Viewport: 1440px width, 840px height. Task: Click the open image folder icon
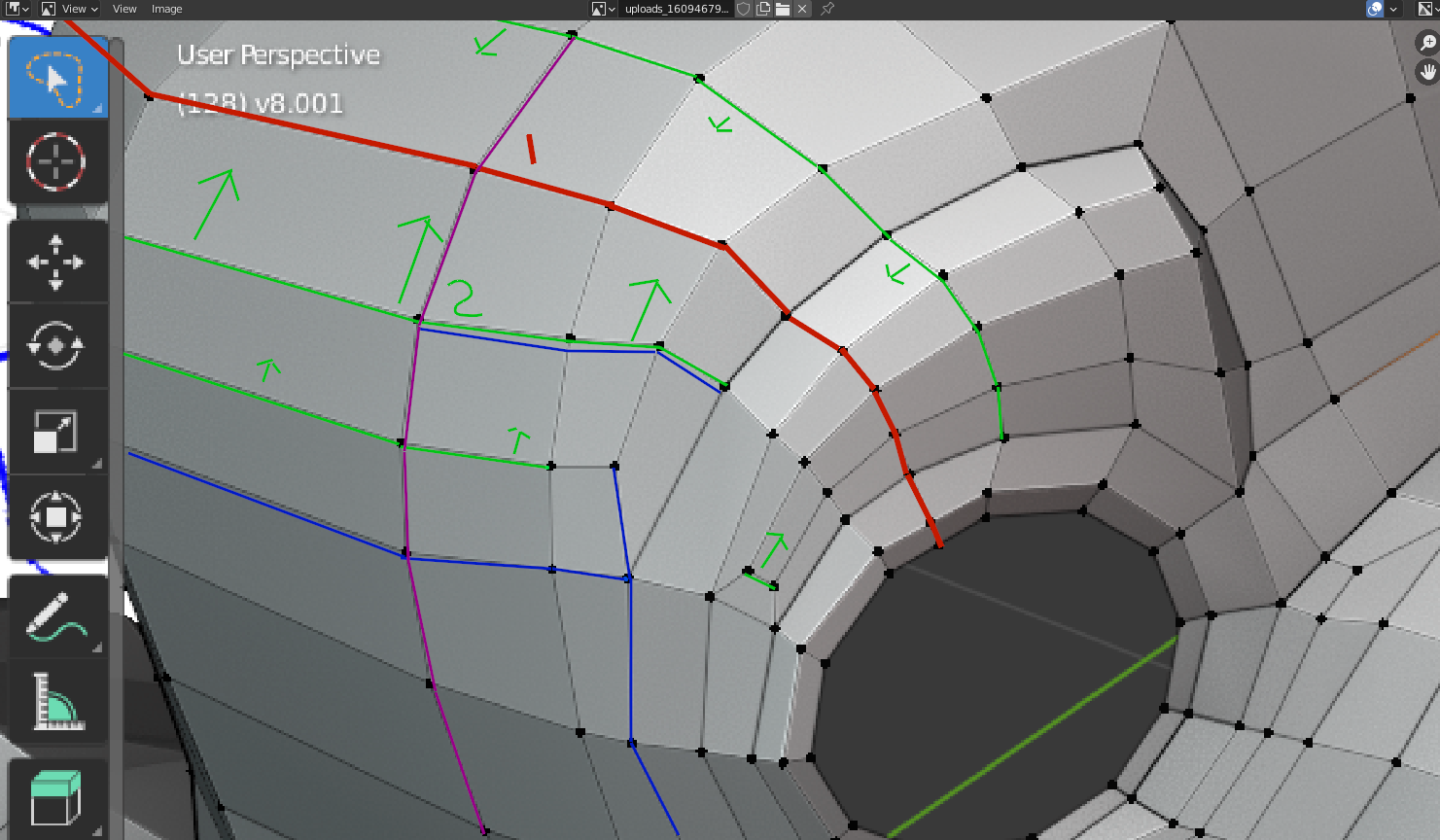[783, 9]
